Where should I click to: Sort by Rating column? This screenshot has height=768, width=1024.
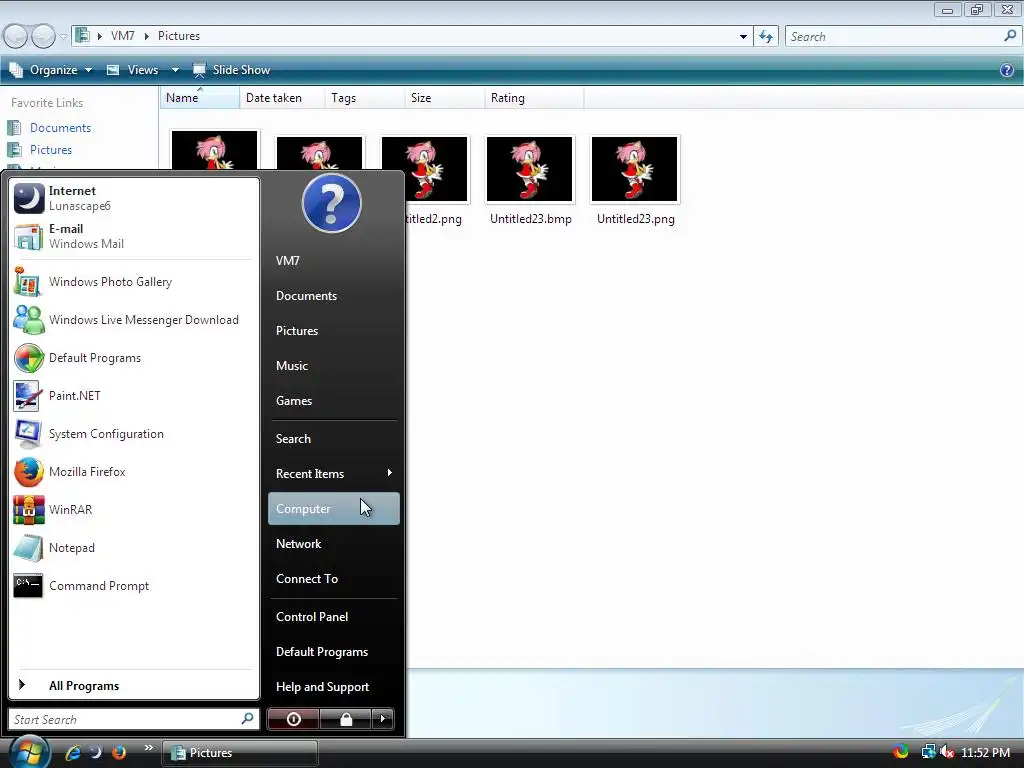[x=534, y=98]
